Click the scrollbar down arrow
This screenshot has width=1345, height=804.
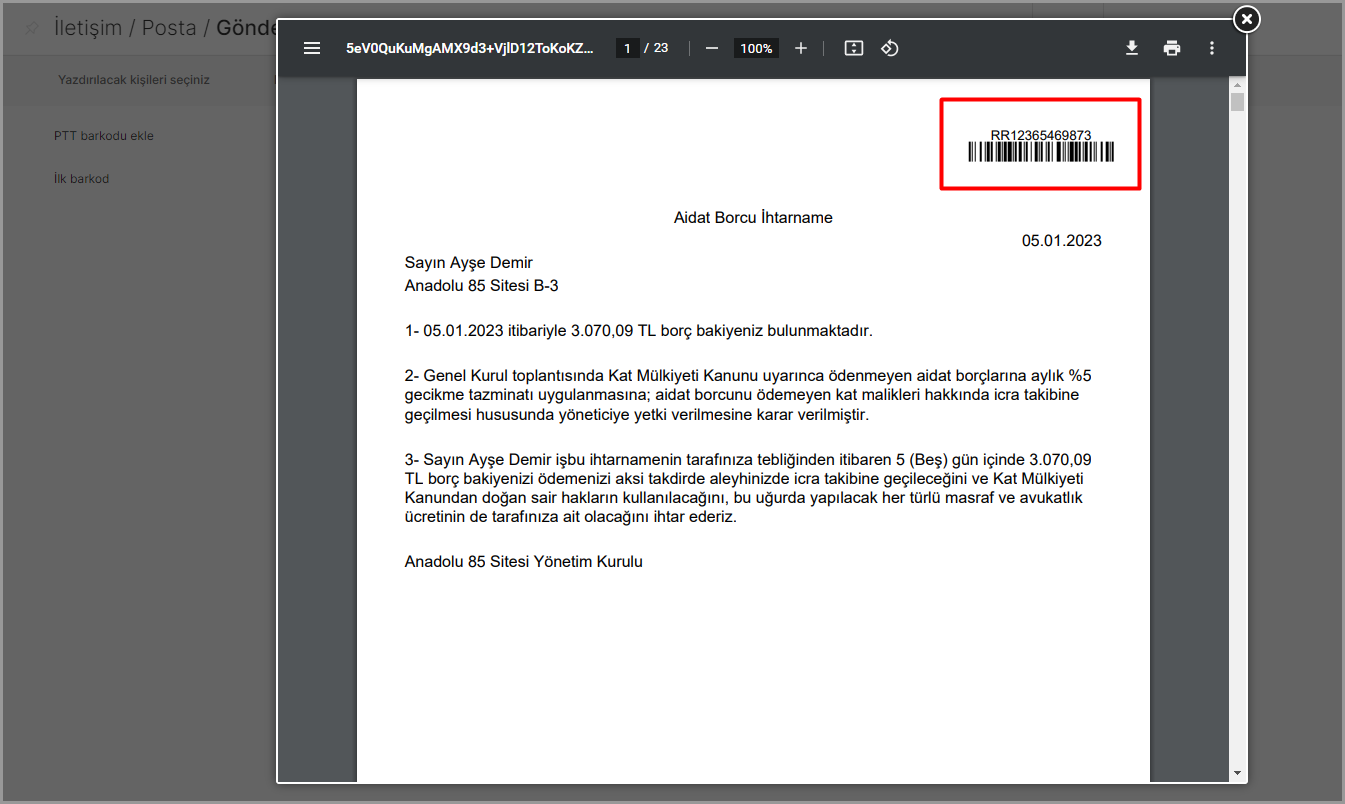(1237, 773)
